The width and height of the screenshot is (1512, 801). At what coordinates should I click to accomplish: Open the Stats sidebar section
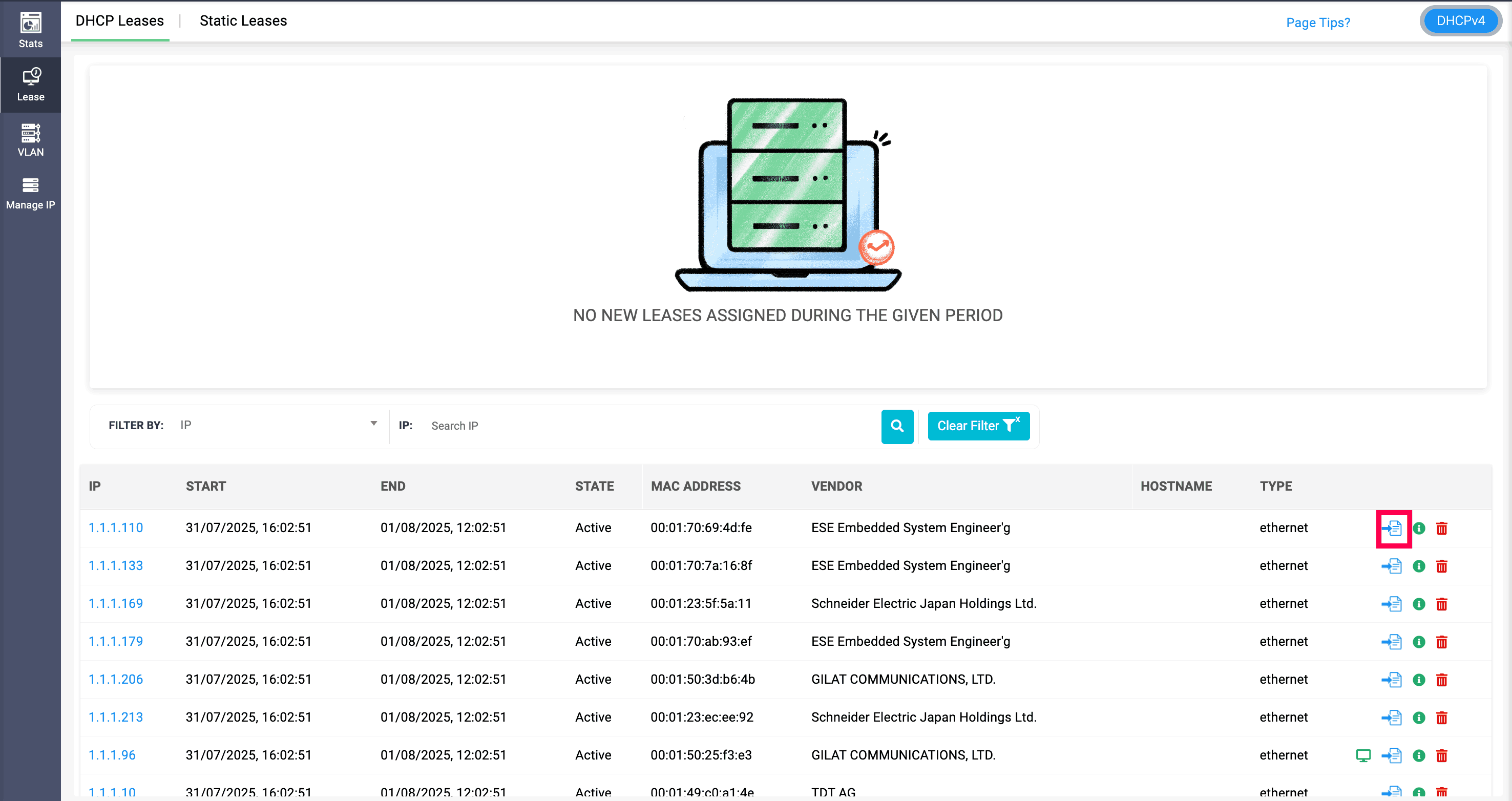(x=31, y=29)
